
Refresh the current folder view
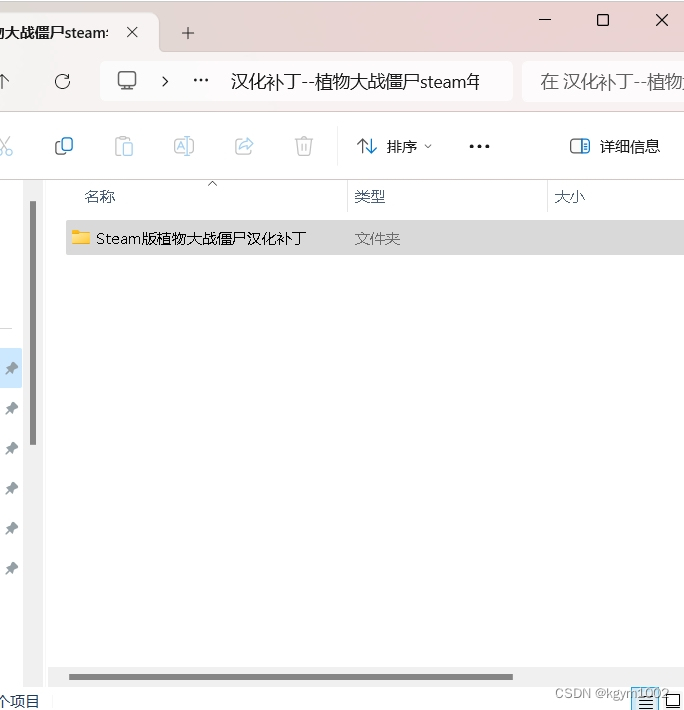[x=62, y=82]
